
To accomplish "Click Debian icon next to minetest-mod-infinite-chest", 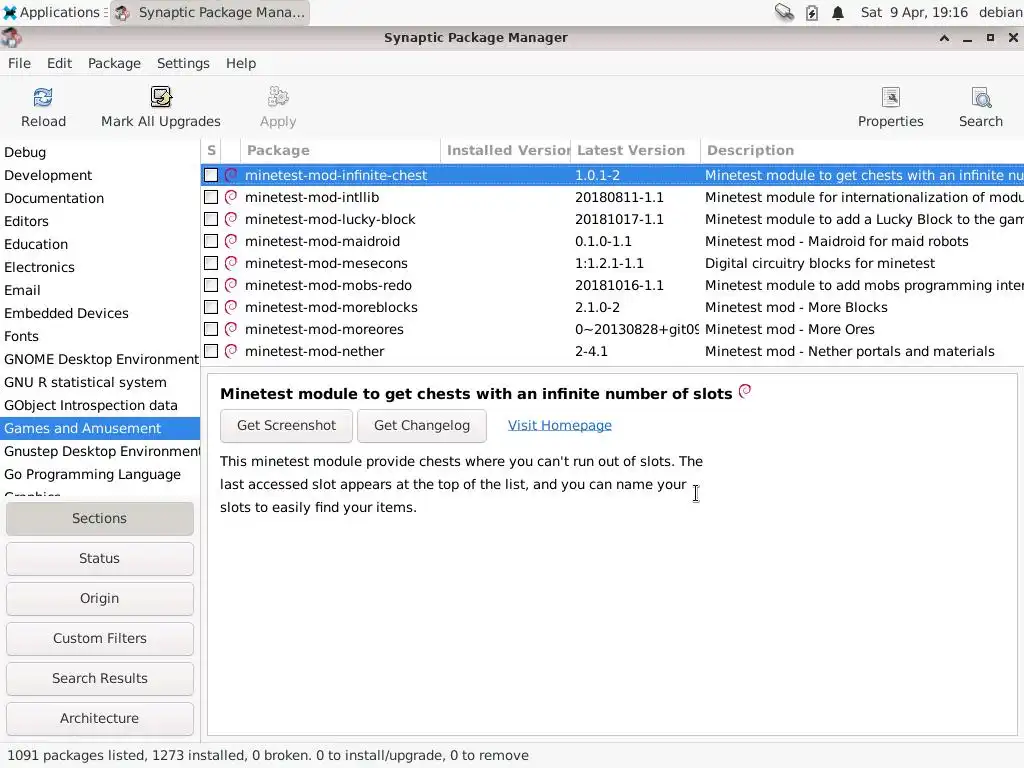I will [231, 175].
